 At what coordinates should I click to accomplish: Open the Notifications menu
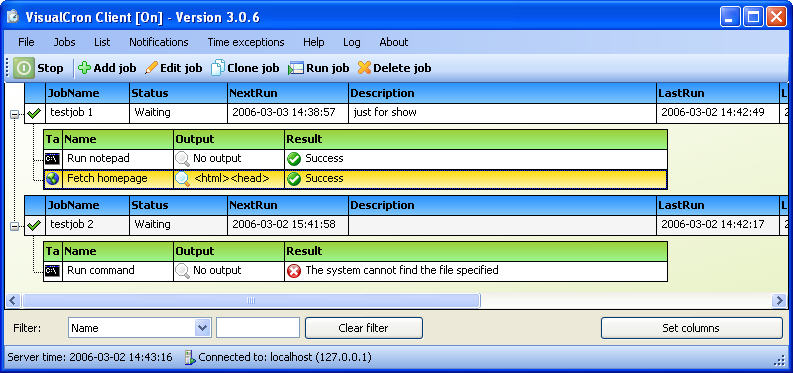click(159, 42)
